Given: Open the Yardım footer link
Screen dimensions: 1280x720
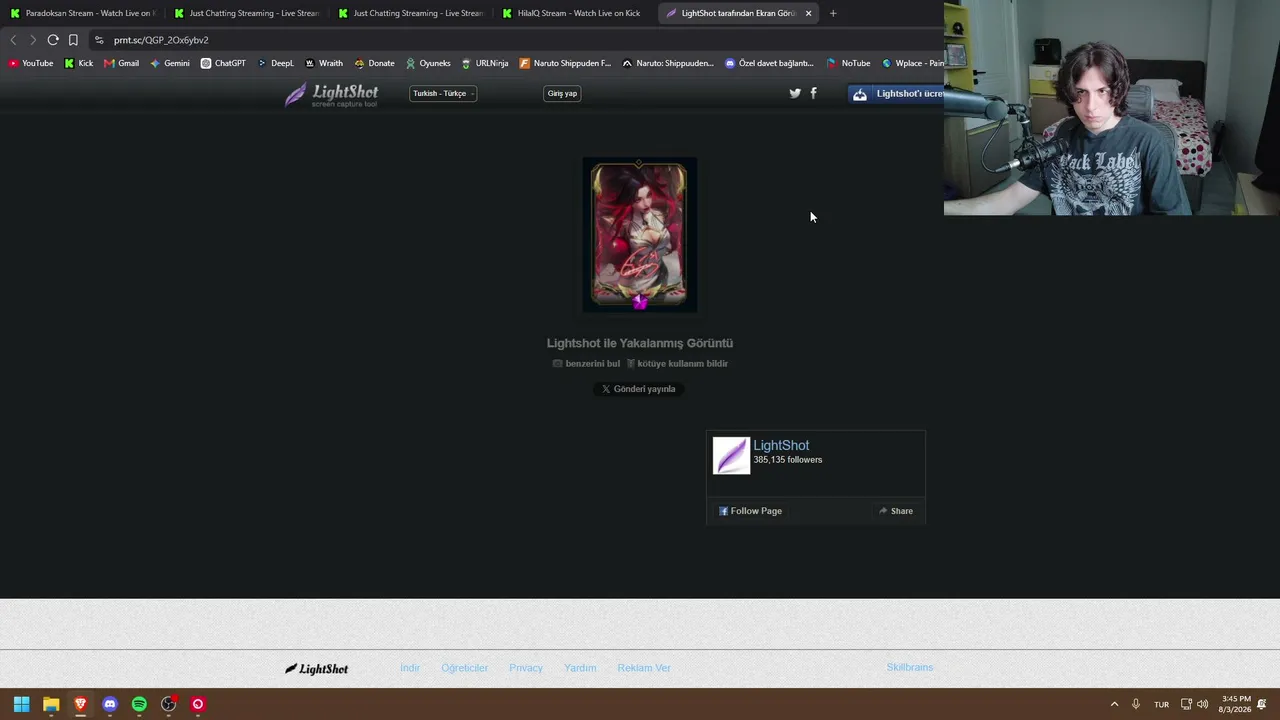Looking at the screenshot, I should 580,668.
